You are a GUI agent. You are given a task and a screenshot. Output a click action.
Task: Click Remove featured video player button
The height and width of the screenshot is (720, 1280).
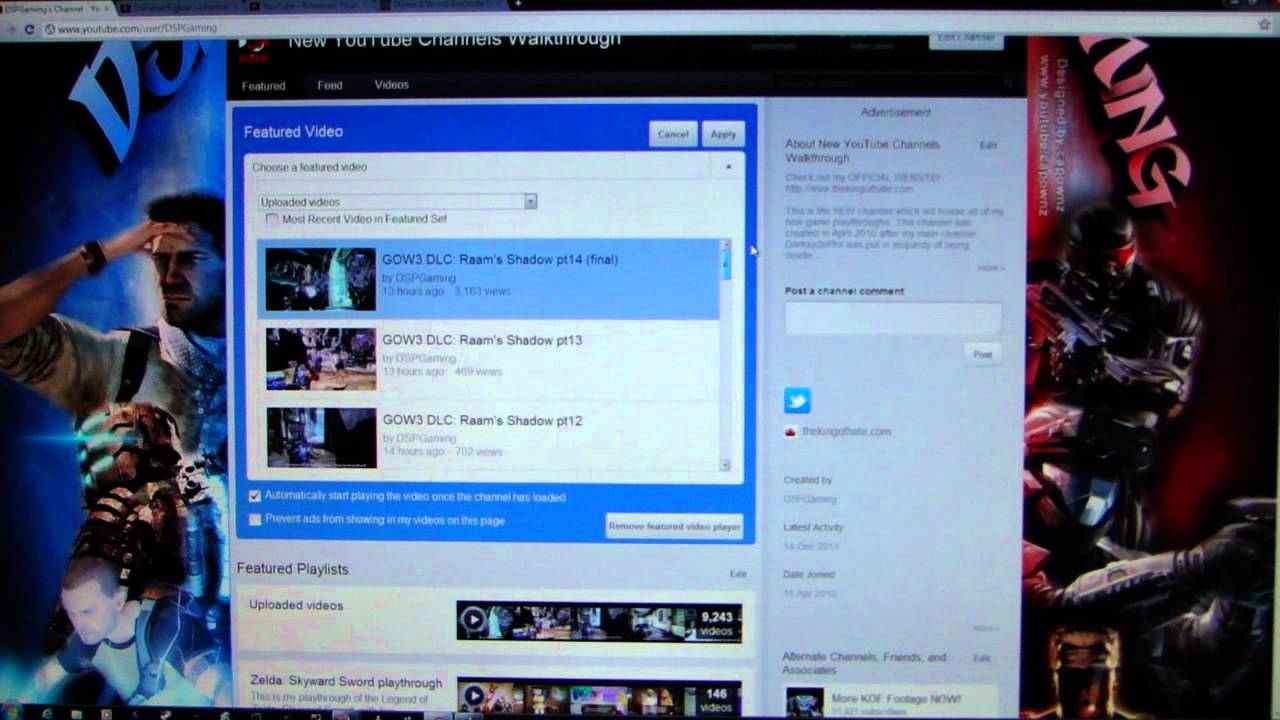674,526
